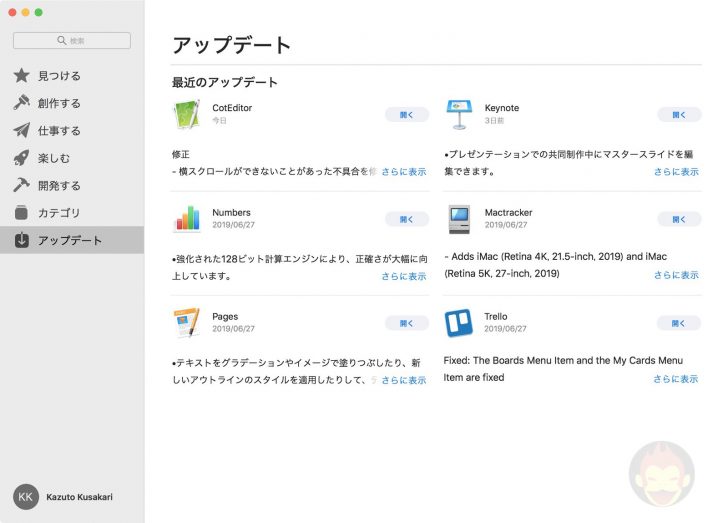Image resolution: width=728 pixels, height=523 pixels.
Task: Expand Trello notes via さらに表示
Action: click(x=676, y=379)
